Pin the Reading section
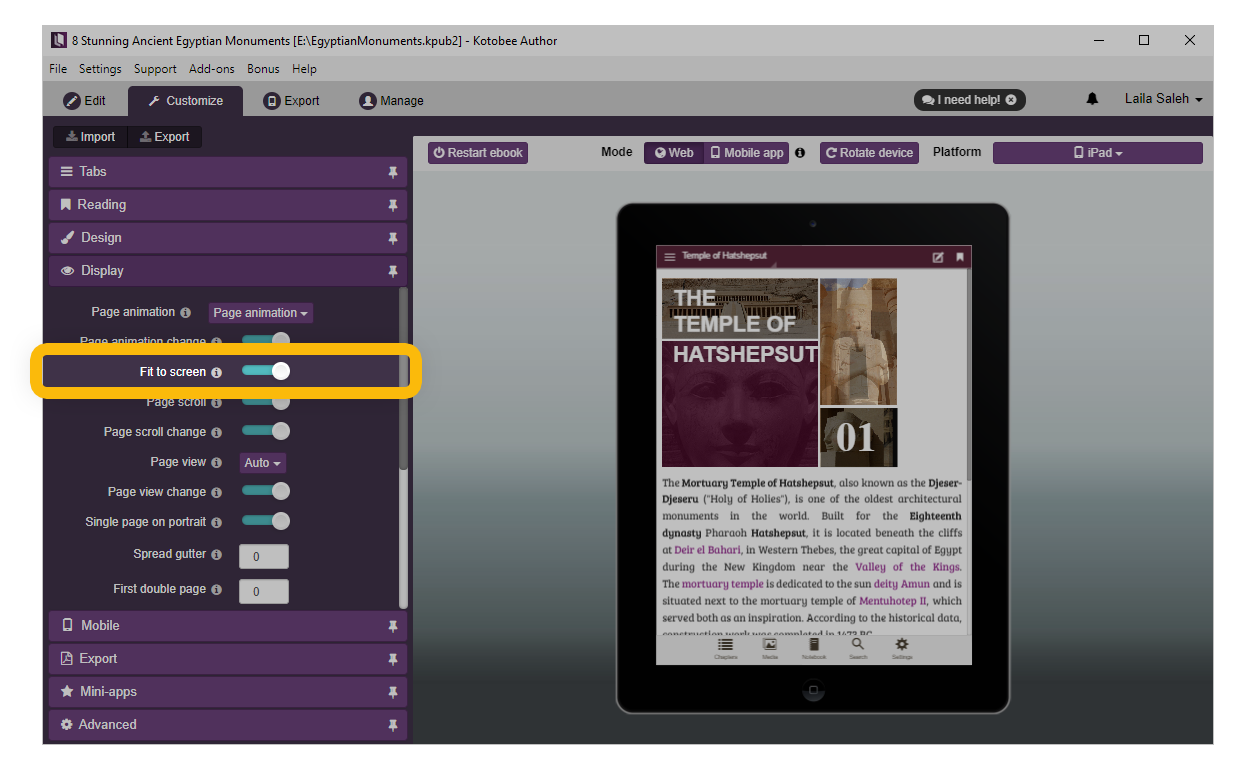 click(x=393, y=205)
